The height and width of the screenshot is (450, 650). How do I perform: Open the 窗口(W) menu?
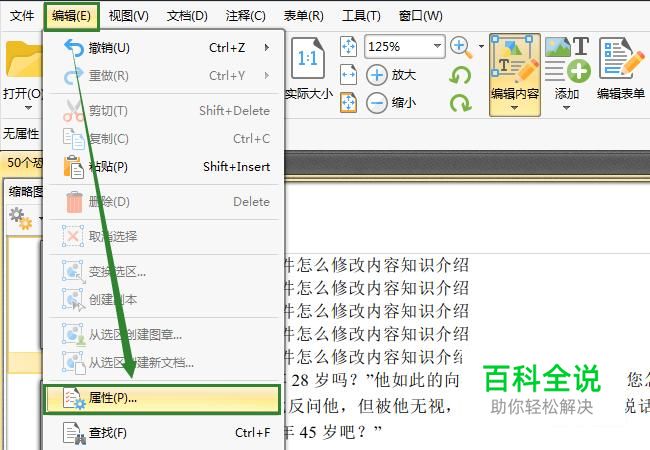[x=420, y=16]
